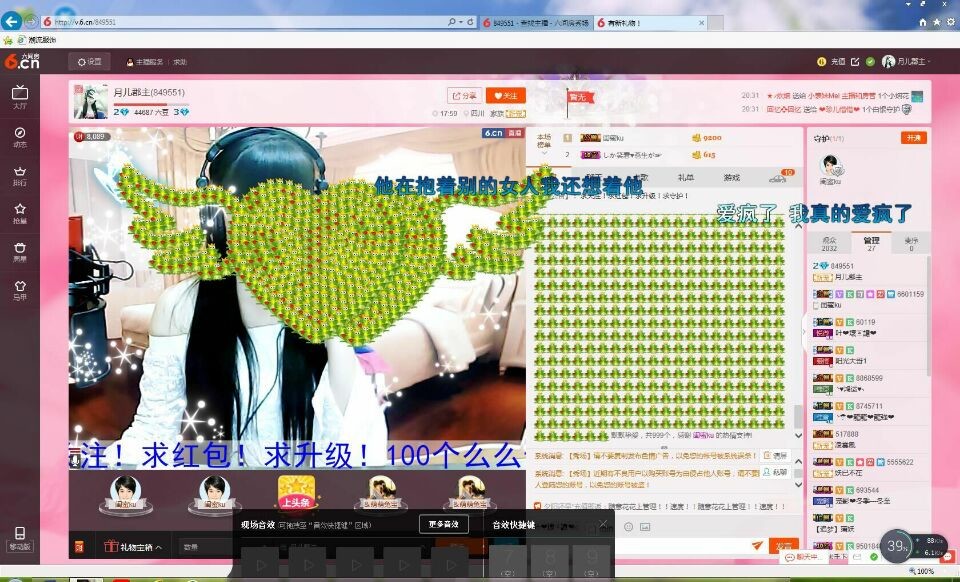Viewport: 960px width, 582px height.
Task: Click the 私聊 private chat toggle
Action: 775,472
